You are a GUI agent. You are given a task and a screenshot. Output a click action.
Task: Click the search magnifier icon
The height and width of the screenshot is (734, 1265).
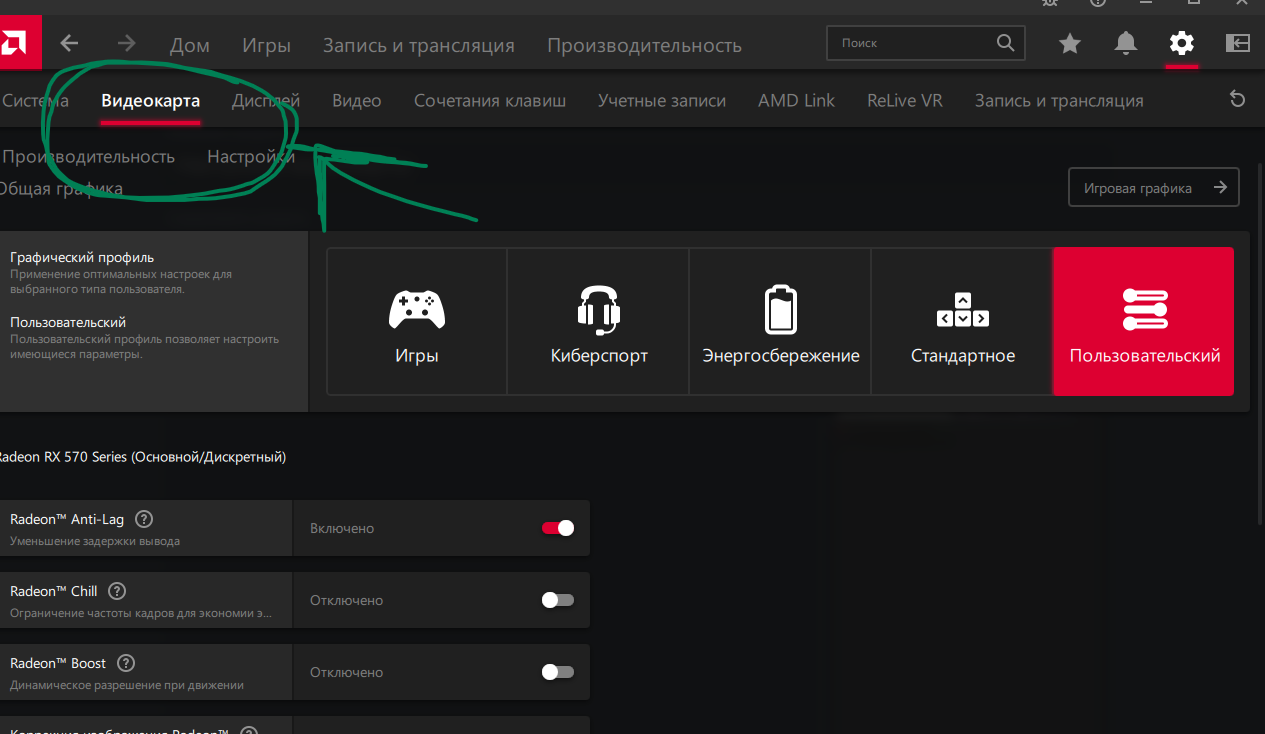pyautogui.click(x=1005, y=43)
